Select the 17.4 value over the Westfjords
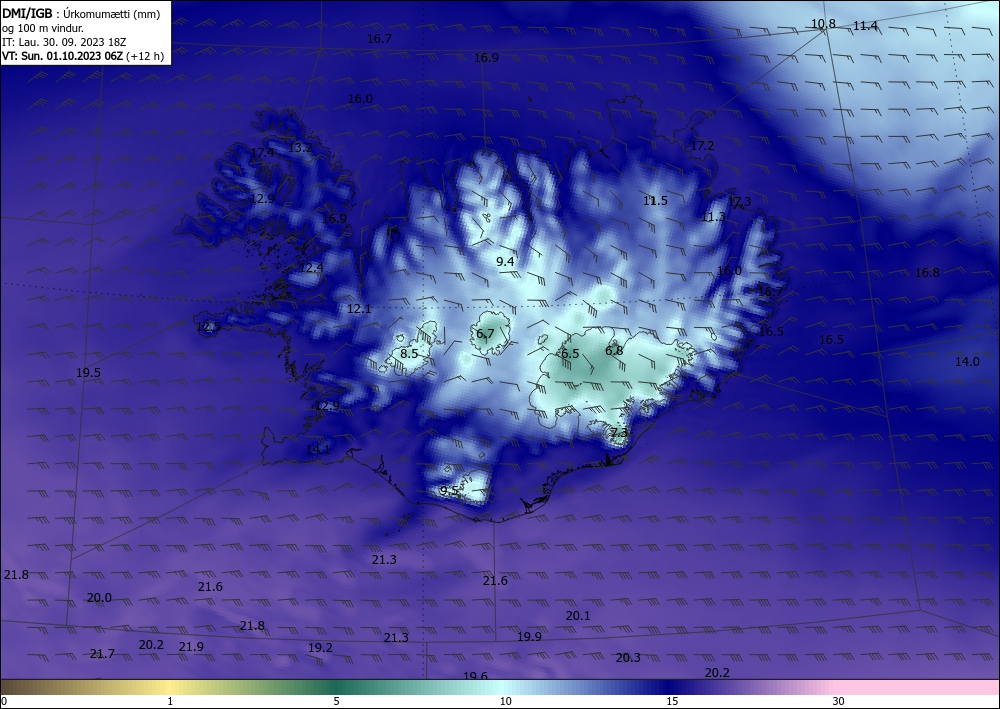Screen dimensions: 1000x709 (x=261, y=152)
